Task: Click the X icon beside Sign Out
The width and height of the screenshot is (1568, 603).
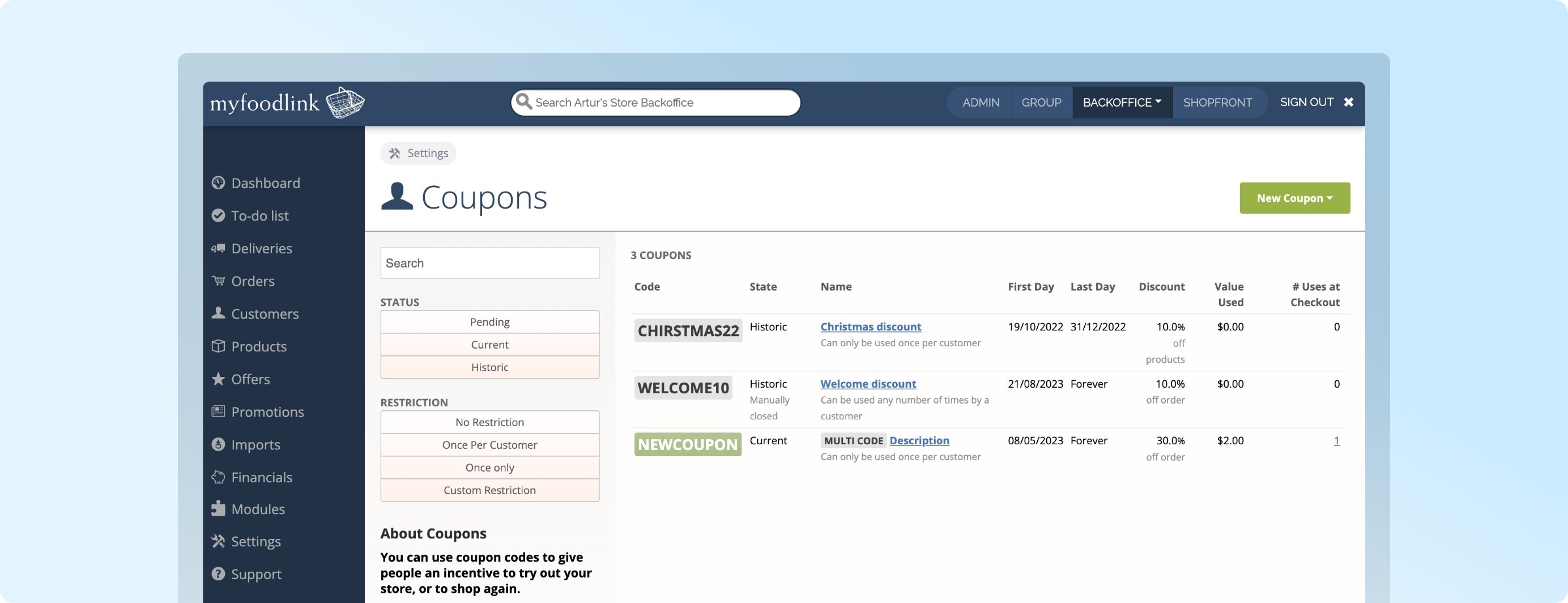Action: [x=1348, y=103]
